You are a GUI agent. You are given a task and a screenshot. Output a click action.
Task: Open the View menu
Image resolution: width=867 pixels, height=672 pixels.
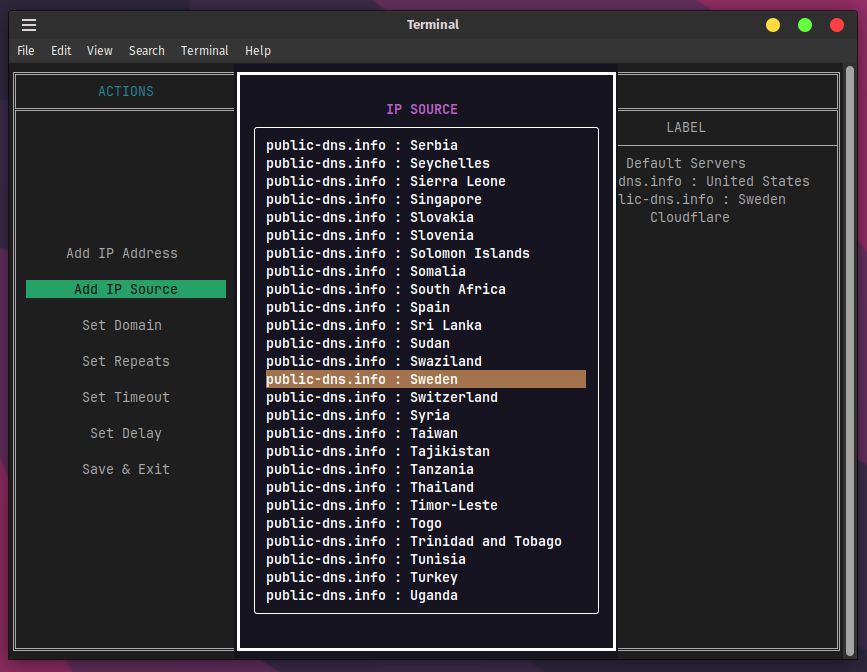pos(100,51)
